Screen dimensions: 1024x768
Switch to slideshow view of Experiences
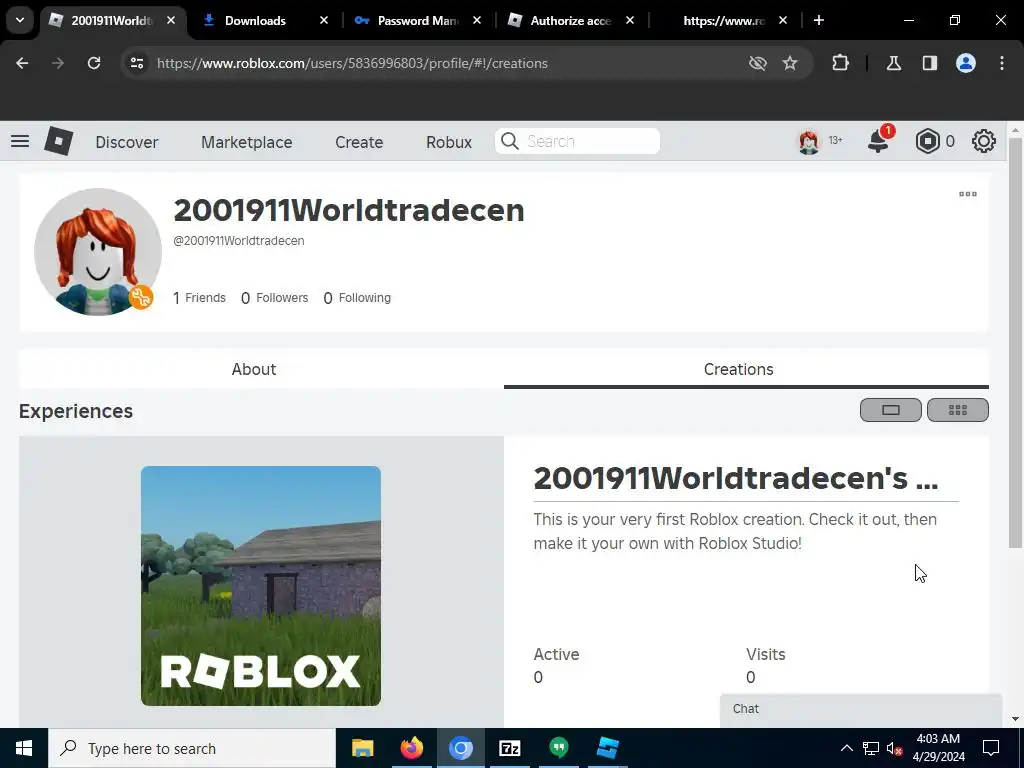click(x=890, y=410)
